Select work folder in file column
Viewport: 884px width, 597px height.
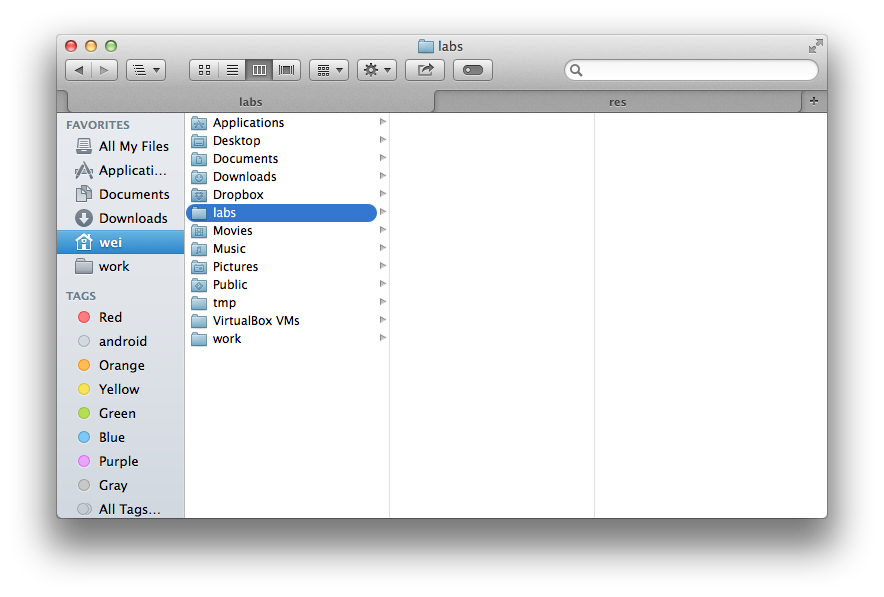pyautogui.click(x=287, y=339)
